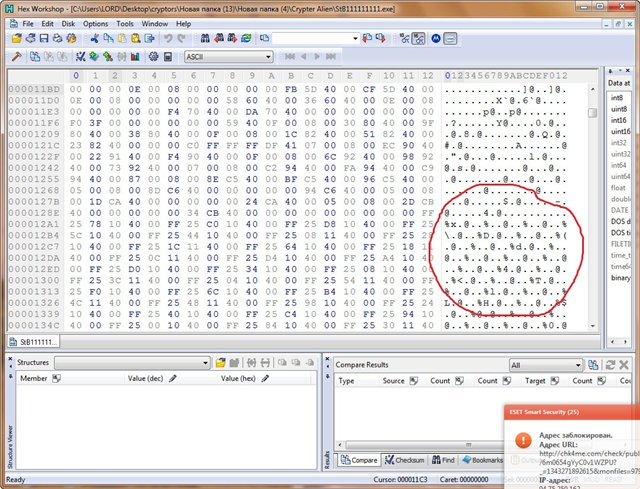Click the Find Previous binoculars icon
This screenshot has width=640, height=489.
click(x=219, y=38)
